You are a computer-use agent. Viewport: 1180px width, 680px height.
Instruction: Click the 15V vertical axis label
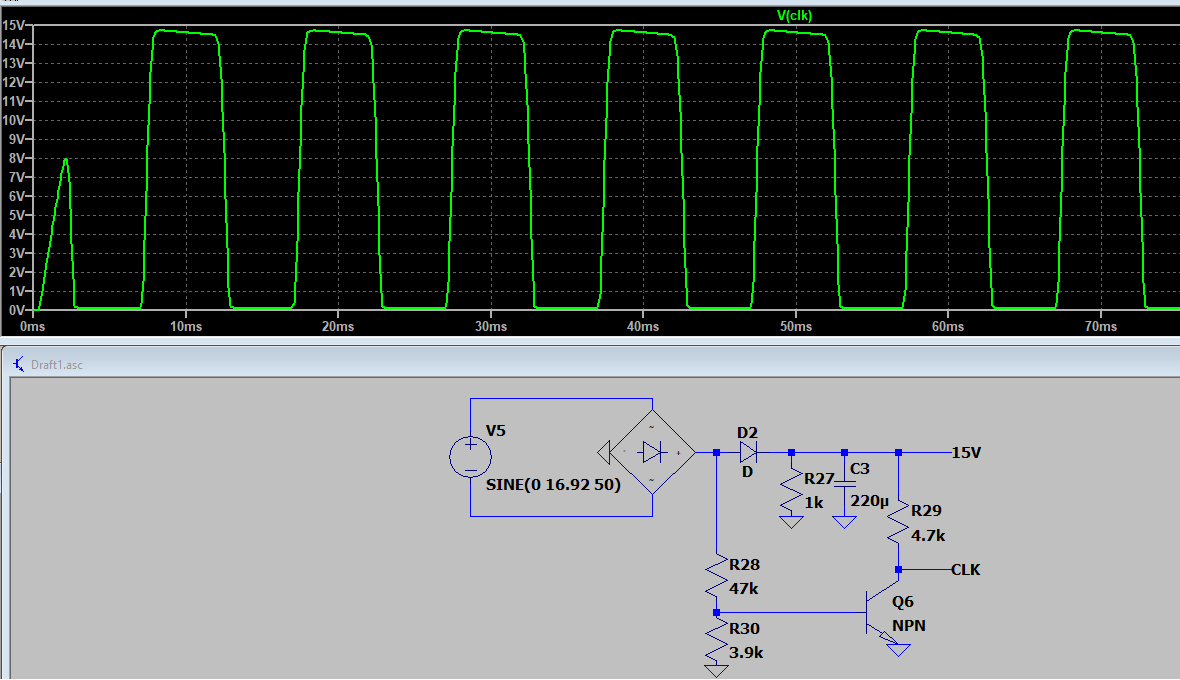pyautogui.click(x=13, y=26)
